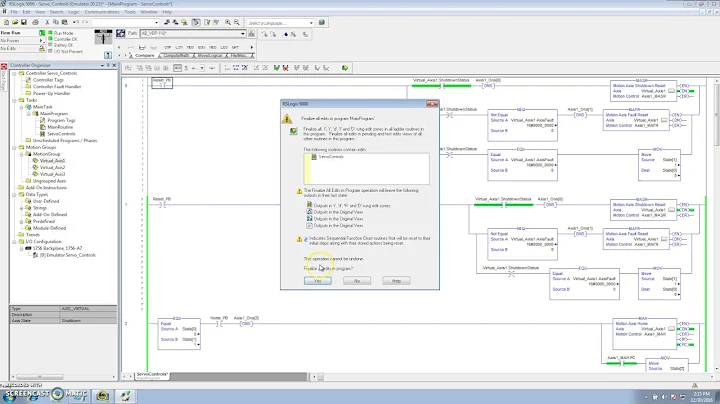
Task: Select Virtual_Axis2 in Motion Group
Action: [52, 168]
